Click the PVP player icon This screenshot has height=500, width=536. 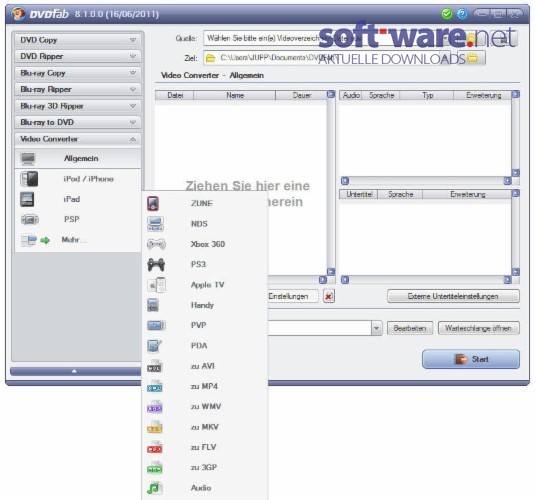pos(156,325)
